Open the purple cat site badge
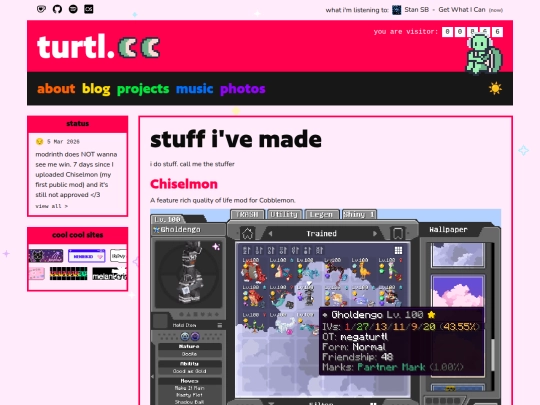The width and height of the screenshot is (540, 405). [x=46, y=256]
